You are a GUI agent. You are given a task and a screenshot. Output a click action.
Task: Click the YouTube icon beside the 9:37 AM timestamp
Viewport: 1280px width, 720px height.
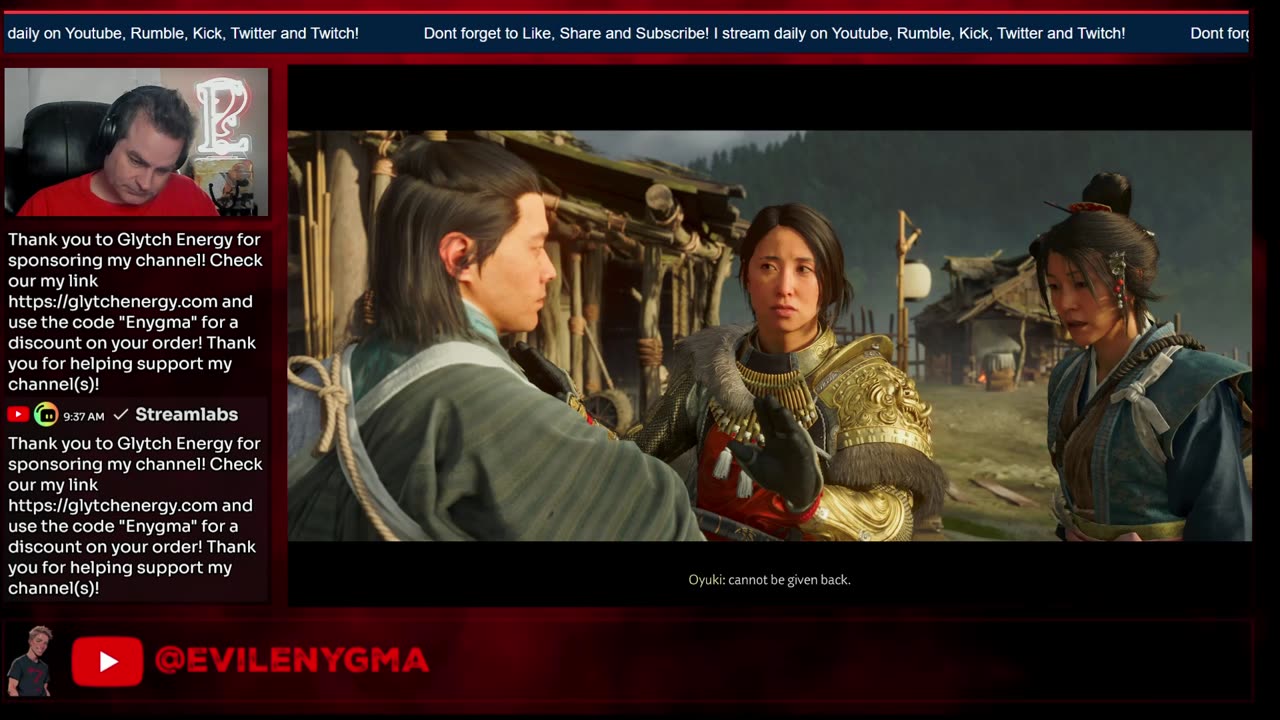coord(18,414)
